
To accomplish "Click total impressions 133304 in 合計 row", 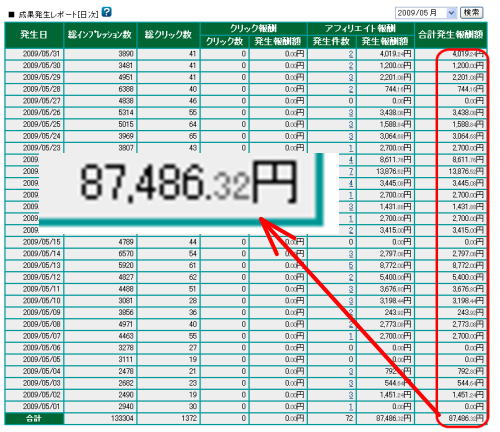I will [x=122, y=418].
